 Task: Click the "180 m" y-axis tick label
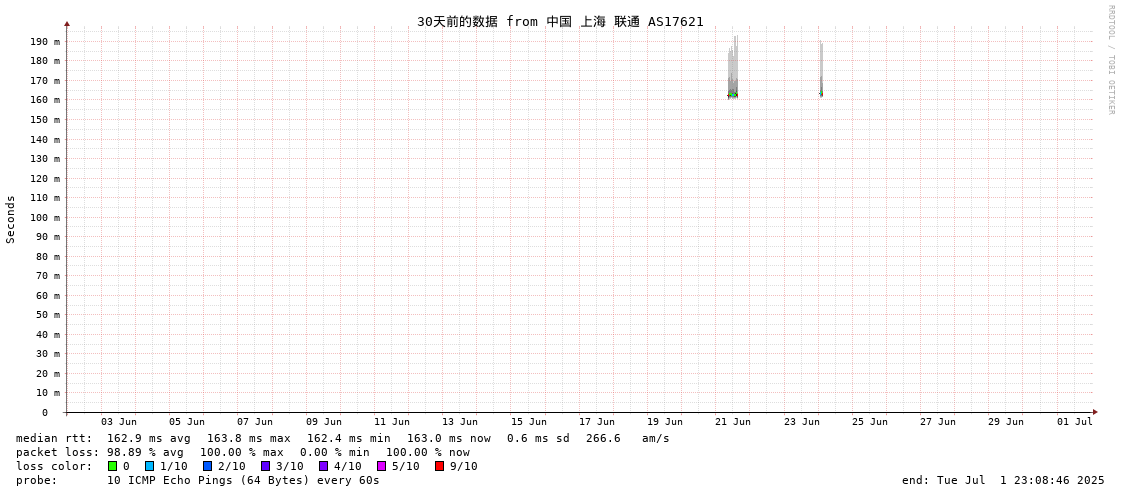click(x=46, y=61)
